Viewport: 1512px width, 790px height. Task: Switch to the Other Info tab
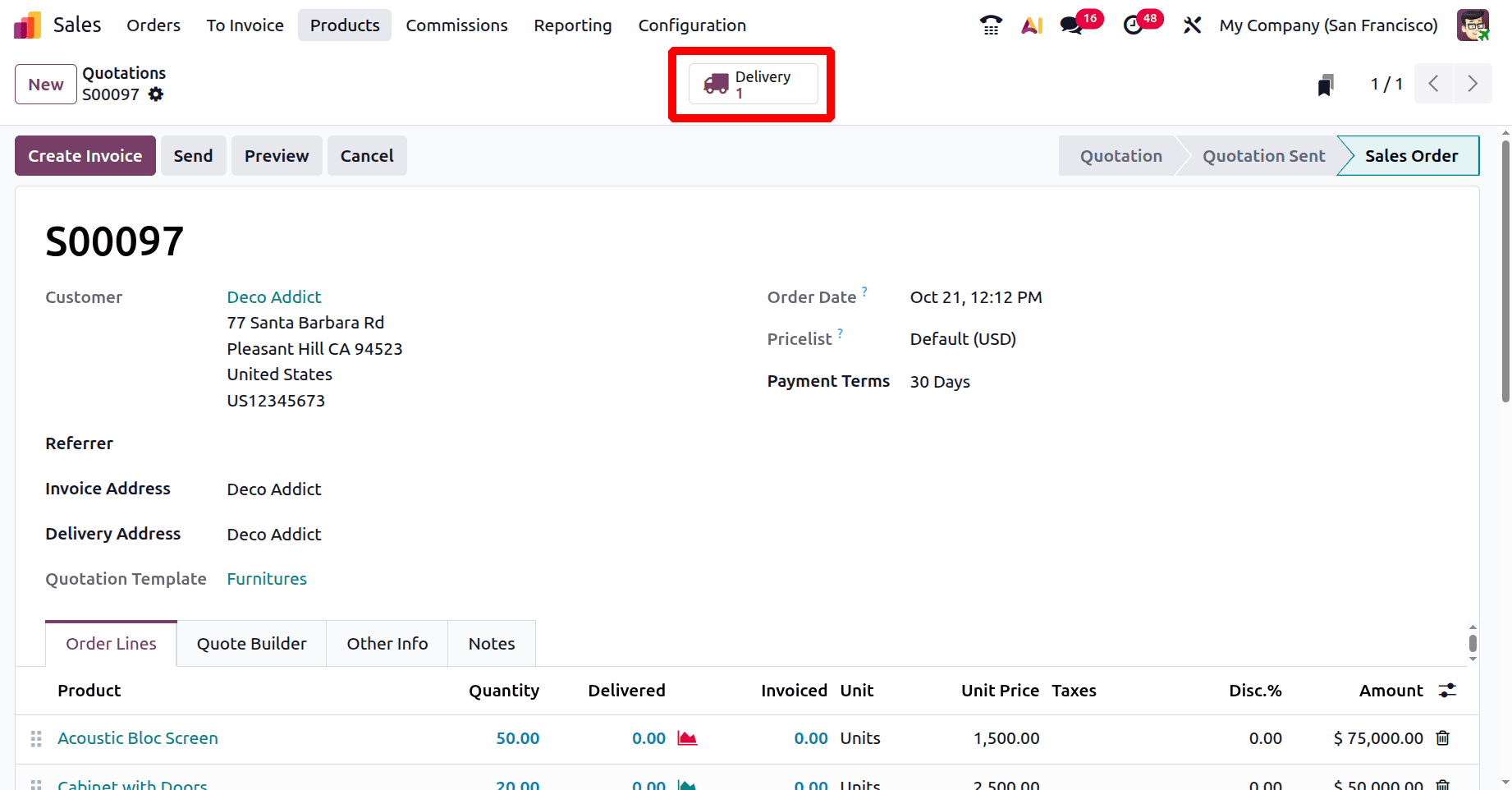(x=387, y=644)
